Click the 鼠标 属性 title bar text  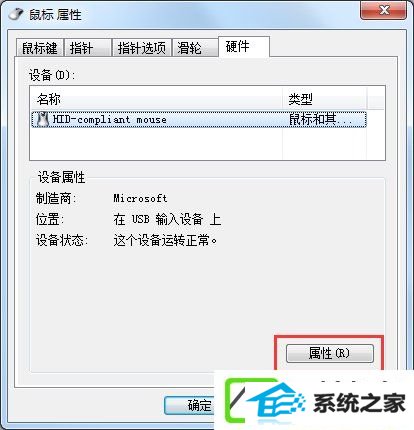[55, 15]
